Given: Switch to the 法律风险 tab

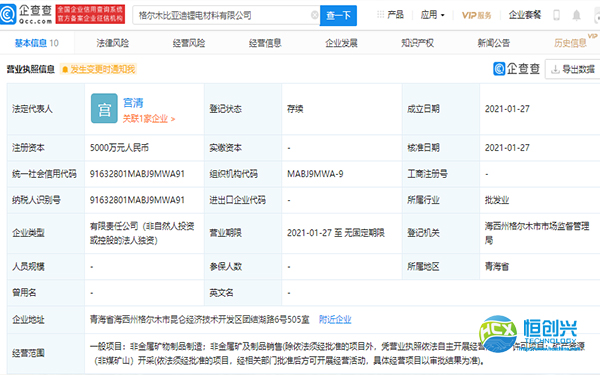Looking at the screenshot, I should 112,43.
